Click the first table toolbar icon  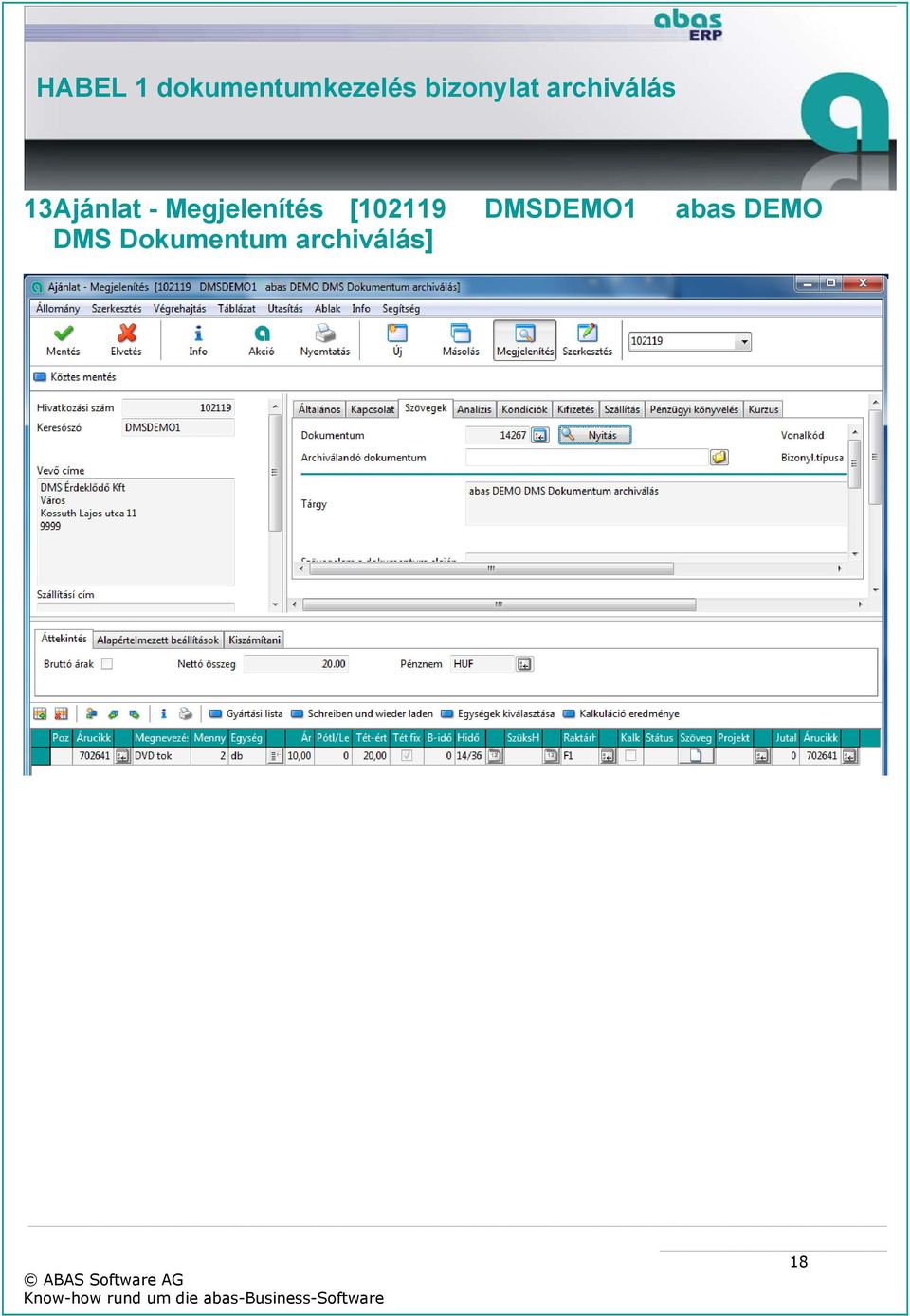pyautogui.click(x=40, y=713)
